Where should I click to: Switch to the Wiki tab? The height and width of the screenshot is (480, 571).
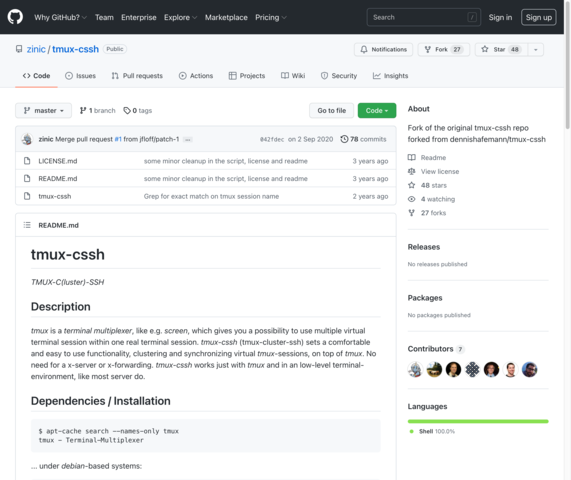[x=293, y=76]
